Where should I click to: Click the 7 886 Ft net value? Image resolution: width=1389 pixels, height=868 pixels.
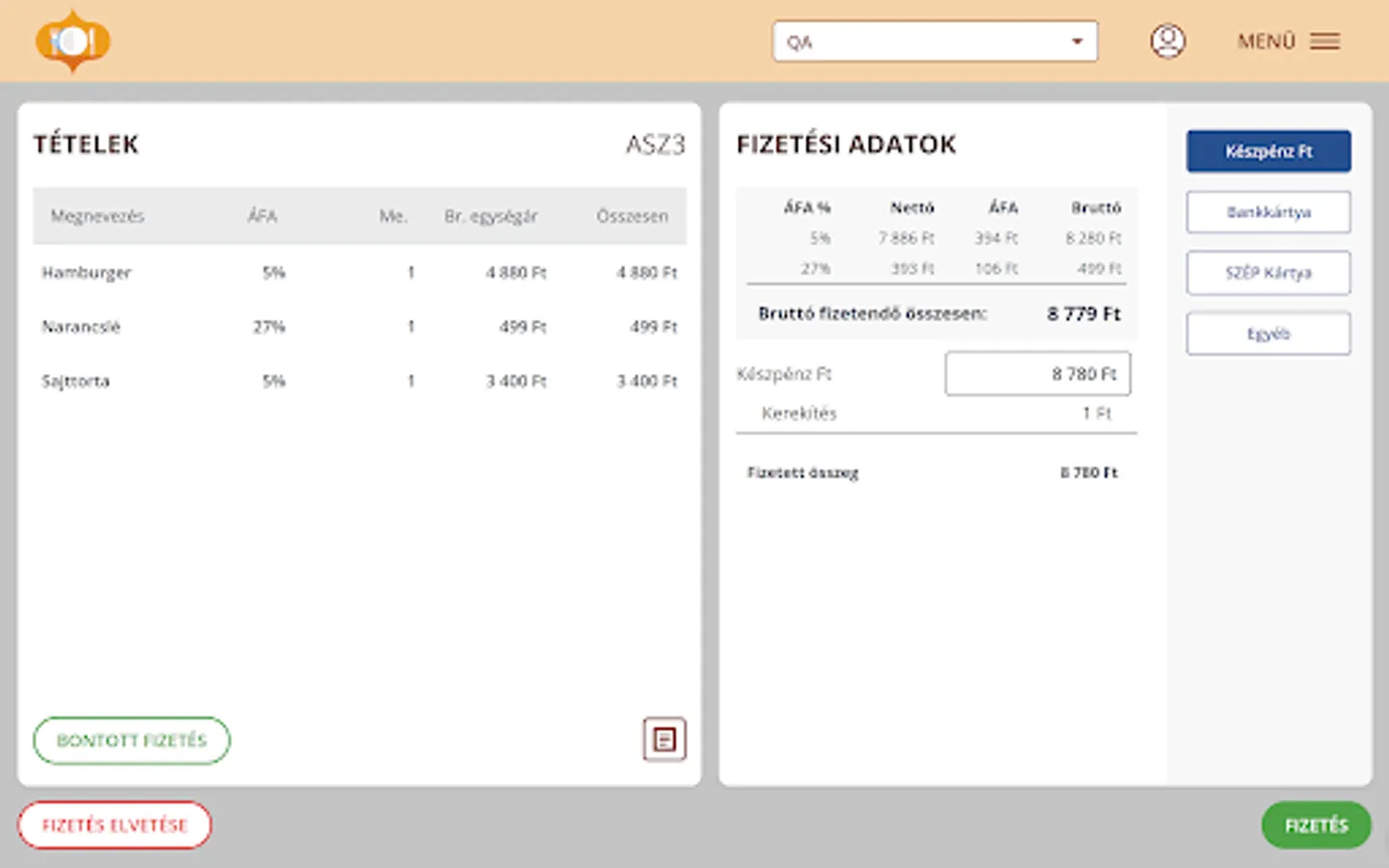click(x=906, y=238)
